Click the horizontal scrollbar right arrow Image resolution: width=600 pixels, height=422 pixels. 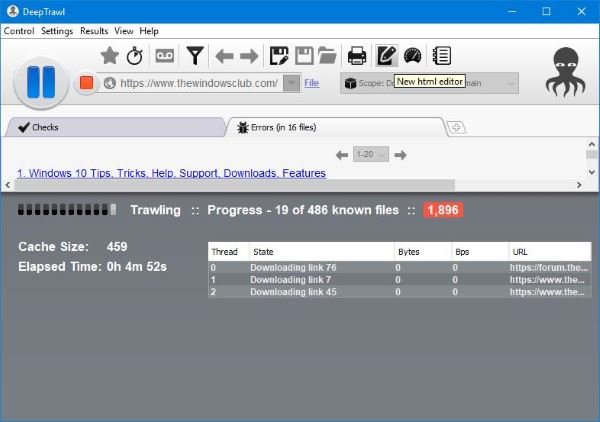pyautogui.click(x=579, y=185)
